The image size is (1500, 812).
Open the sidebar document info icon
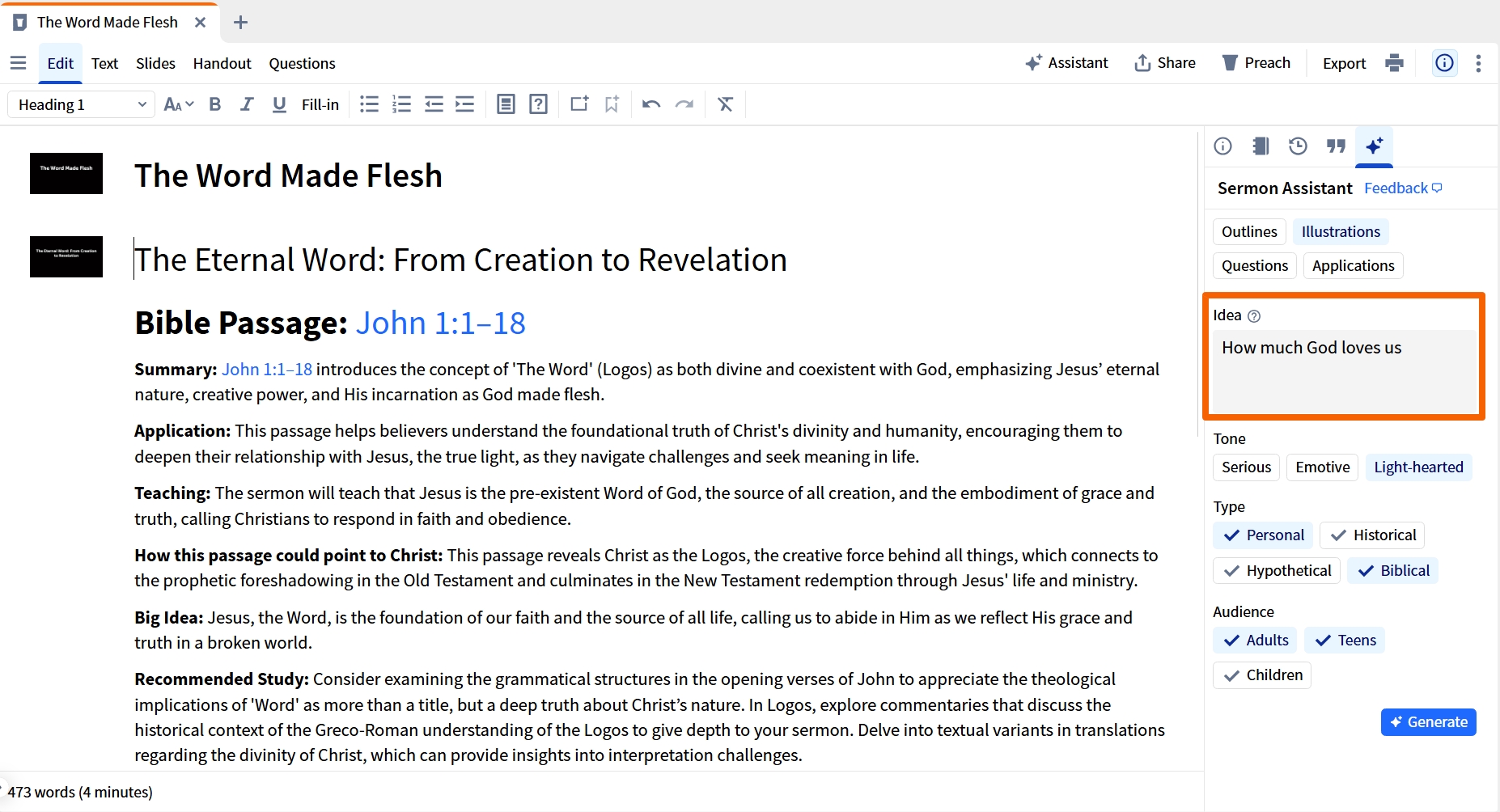[x=1223, y=146]
